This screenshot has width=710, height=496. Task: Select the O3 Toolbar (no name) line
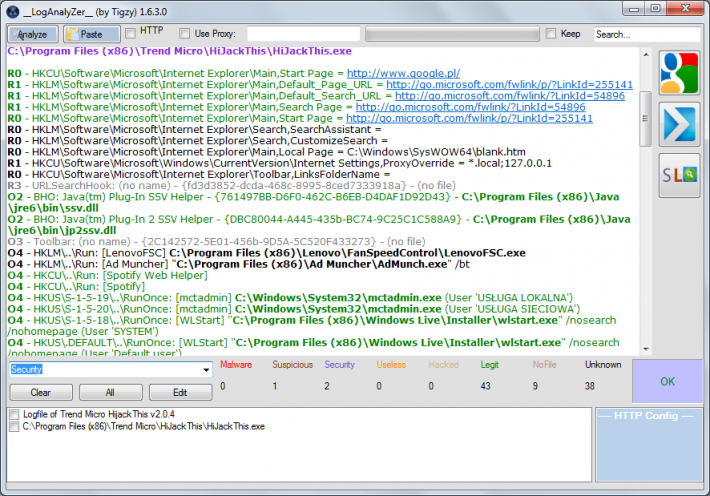tap(217, 242)
